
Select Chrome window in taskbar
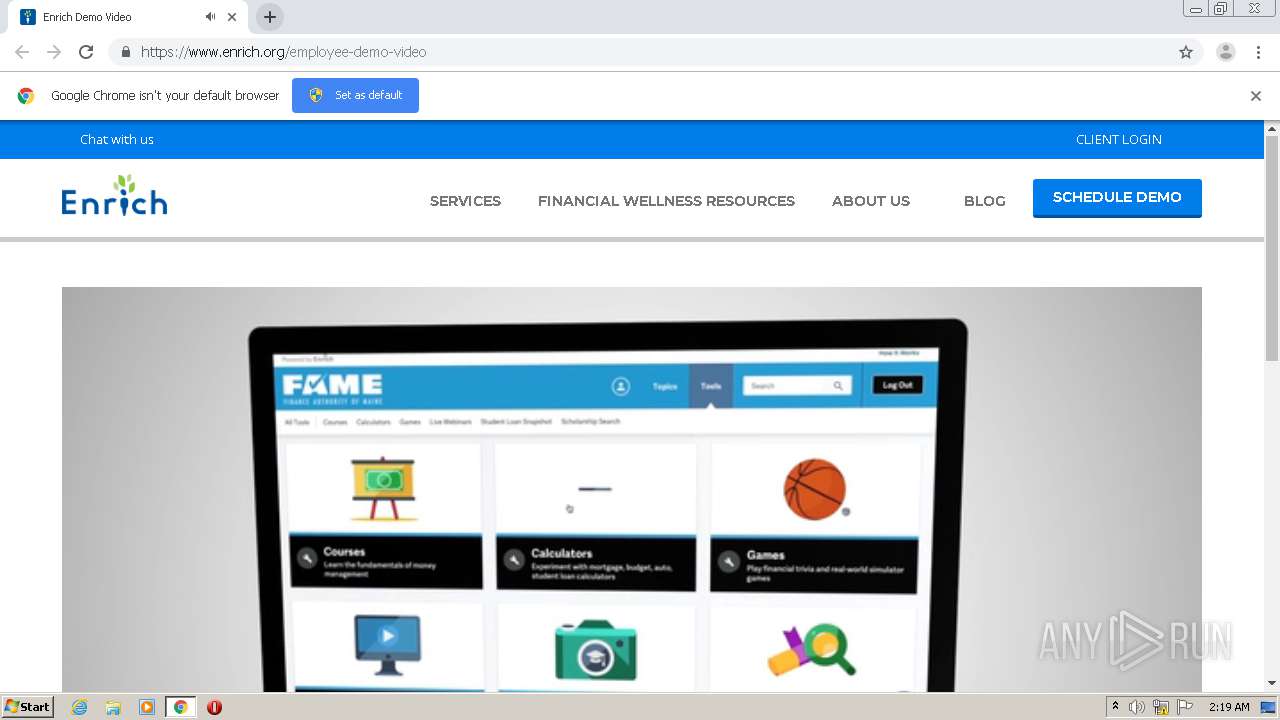[x=181, y=707]
